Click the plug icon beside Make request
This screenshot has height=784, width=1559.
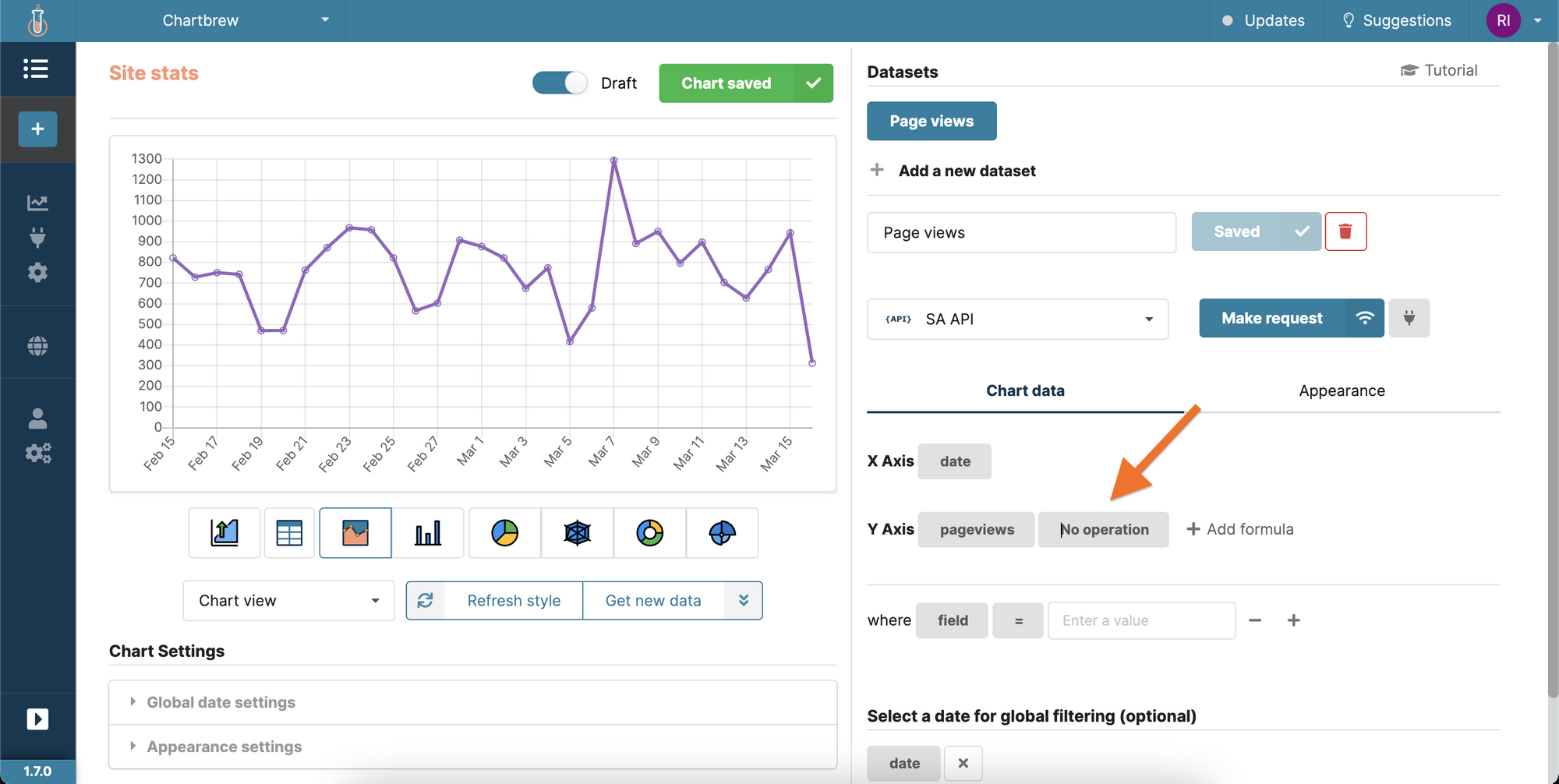tap(1409, 318)
